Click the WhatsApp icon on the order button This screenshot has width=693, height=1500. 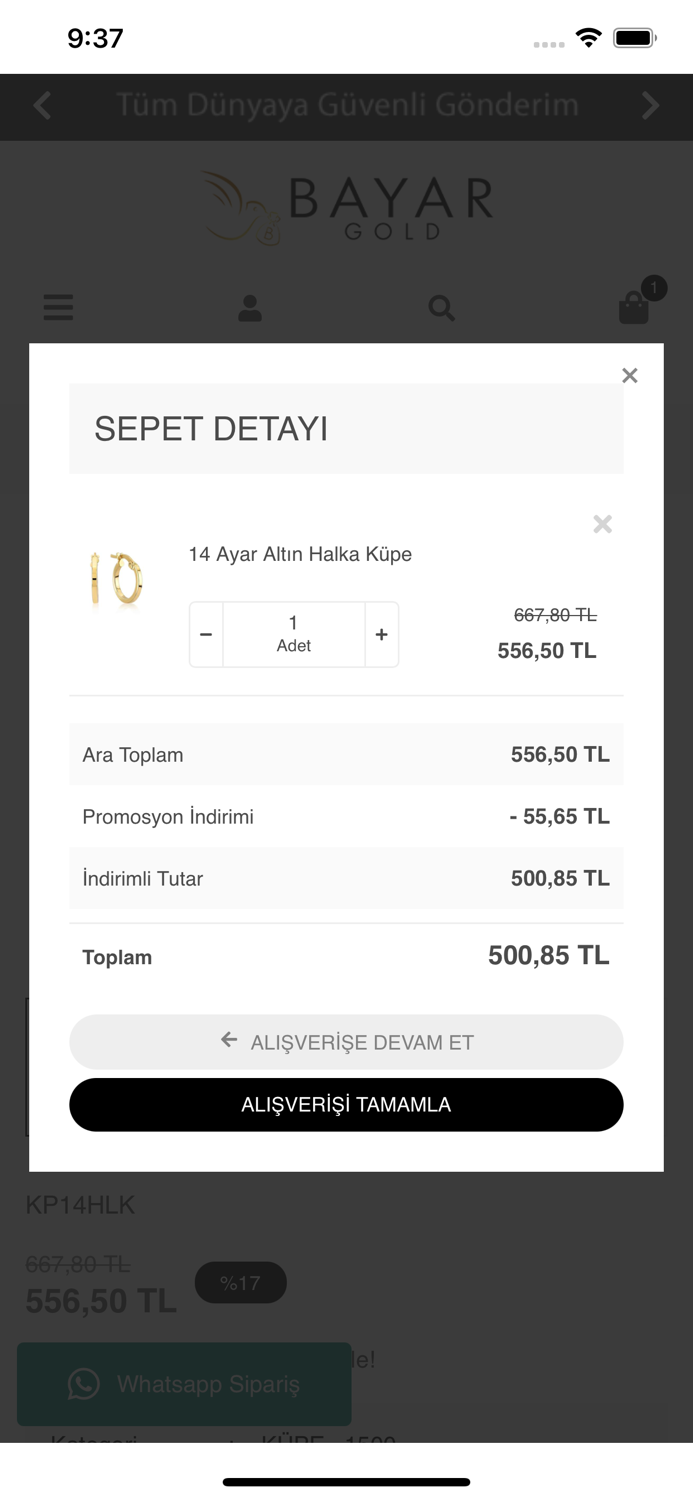pyautogui.click(x=84, y=1384)
